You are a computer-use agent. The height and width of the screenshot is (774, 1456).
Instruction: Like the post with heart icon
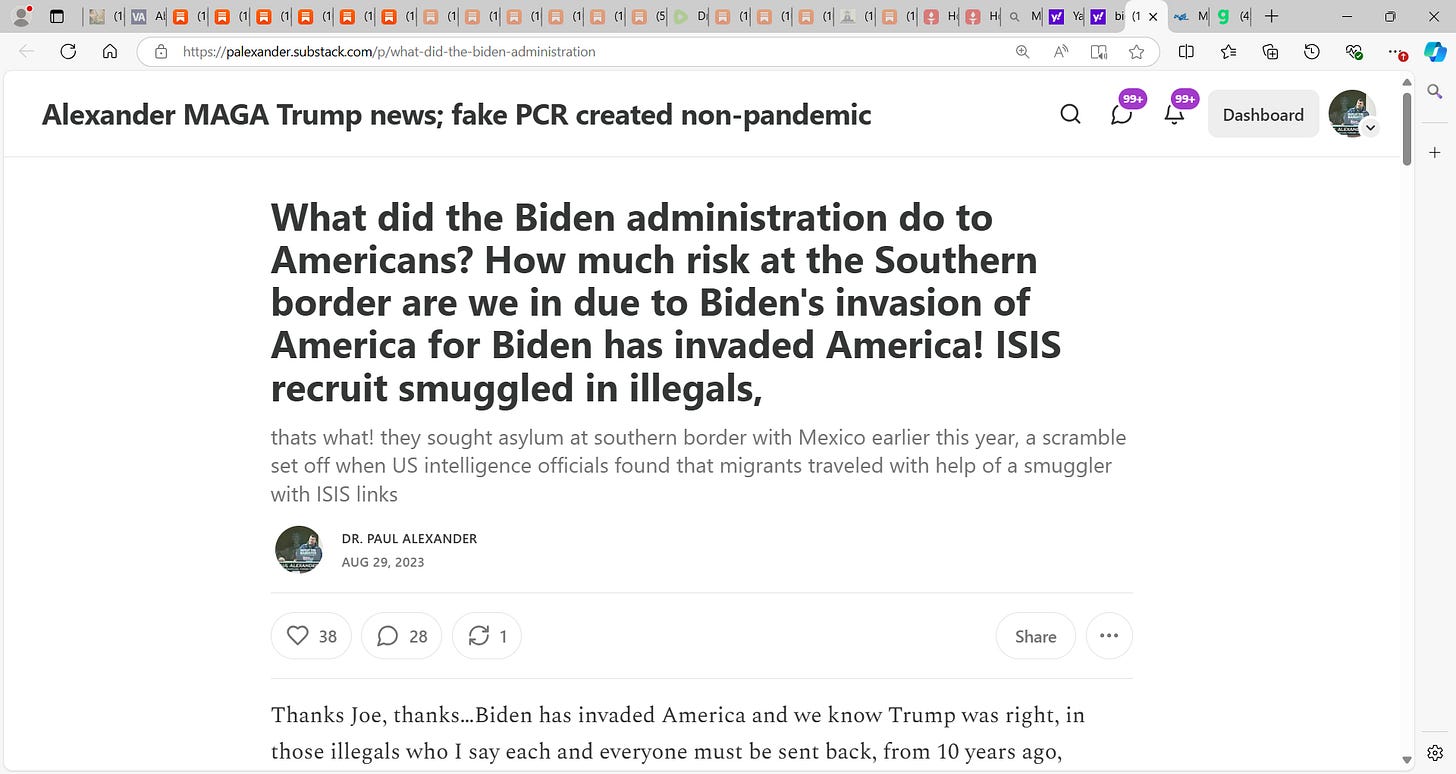tap(311, 636)
